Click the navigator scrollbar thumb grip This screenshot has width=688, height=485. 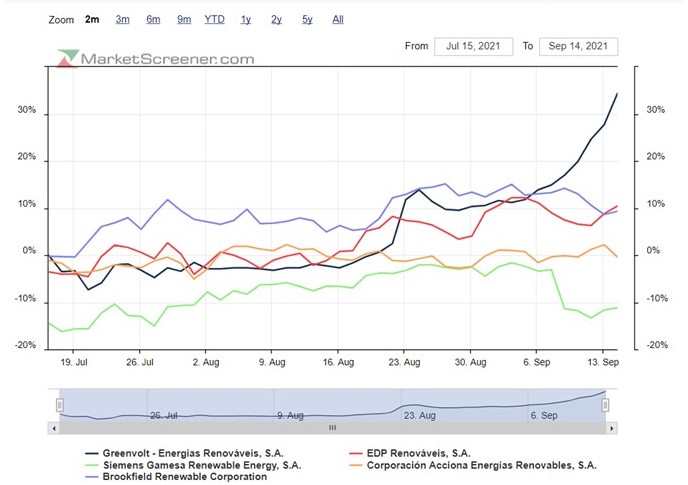[333, 428]
